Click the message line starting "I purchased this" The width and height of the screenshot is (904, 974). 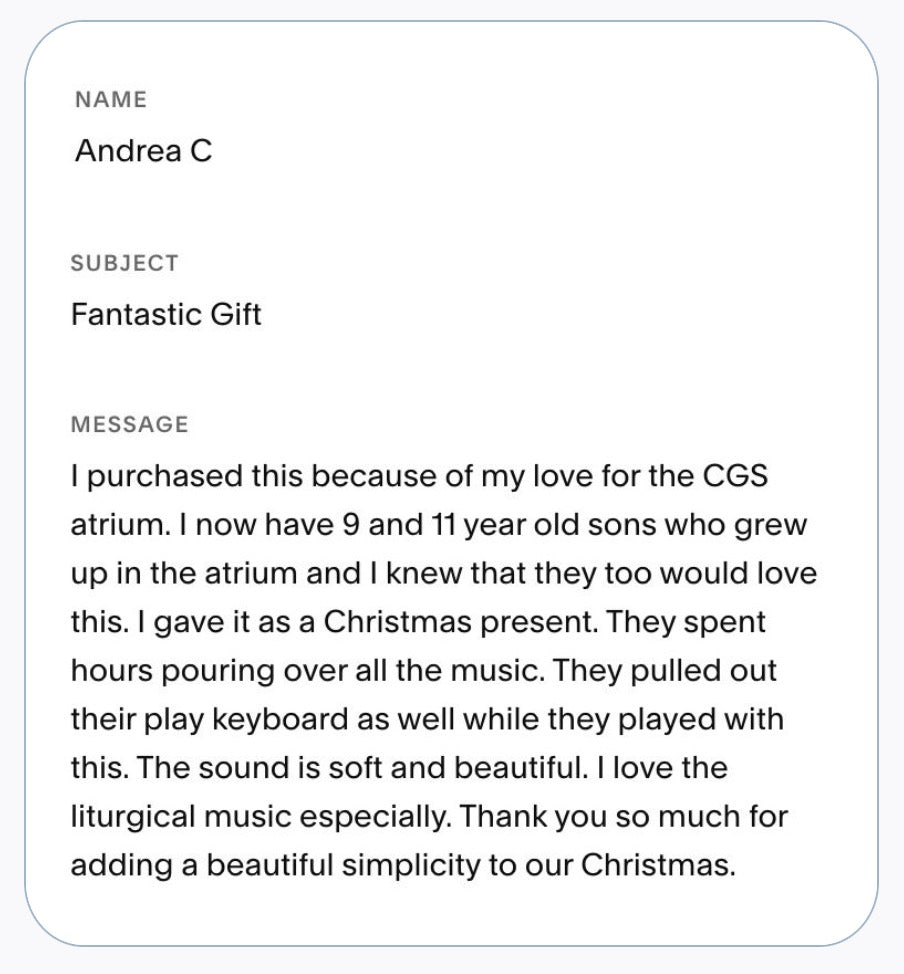[418, 476]
